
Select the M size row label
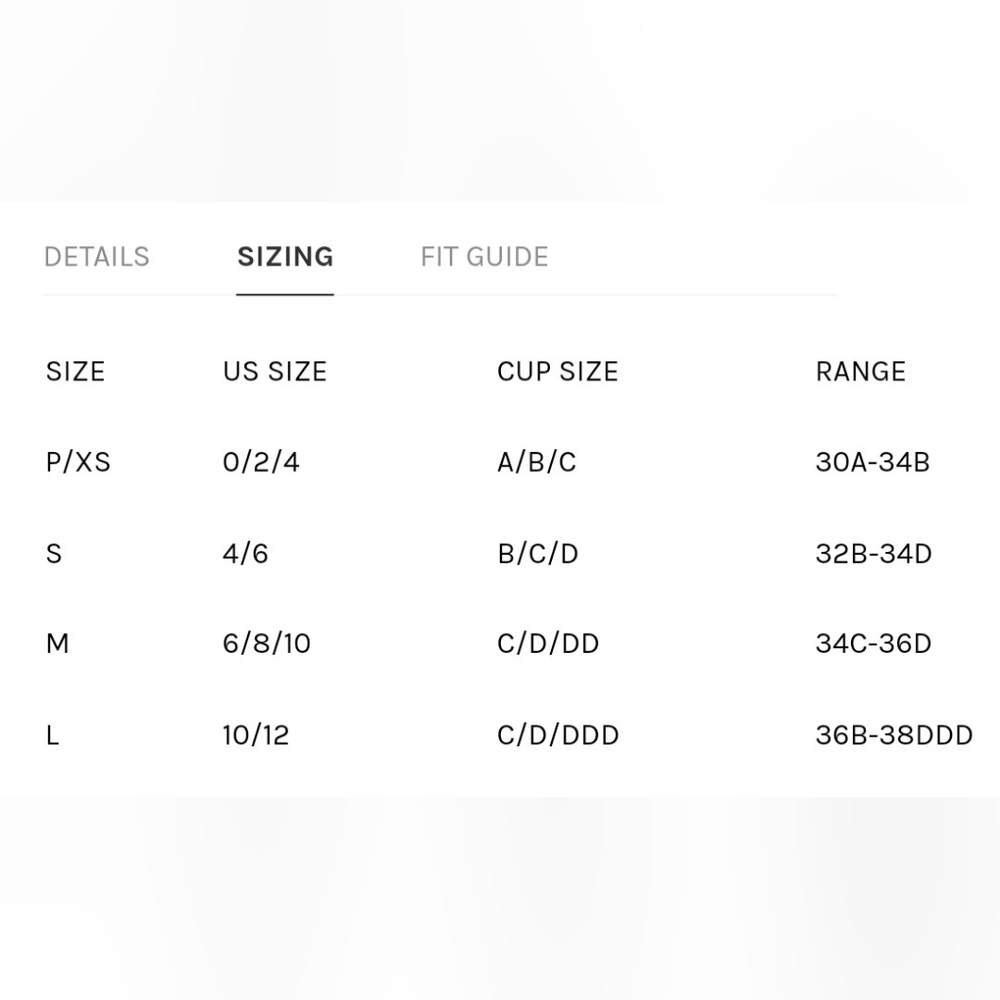[57, 643]
